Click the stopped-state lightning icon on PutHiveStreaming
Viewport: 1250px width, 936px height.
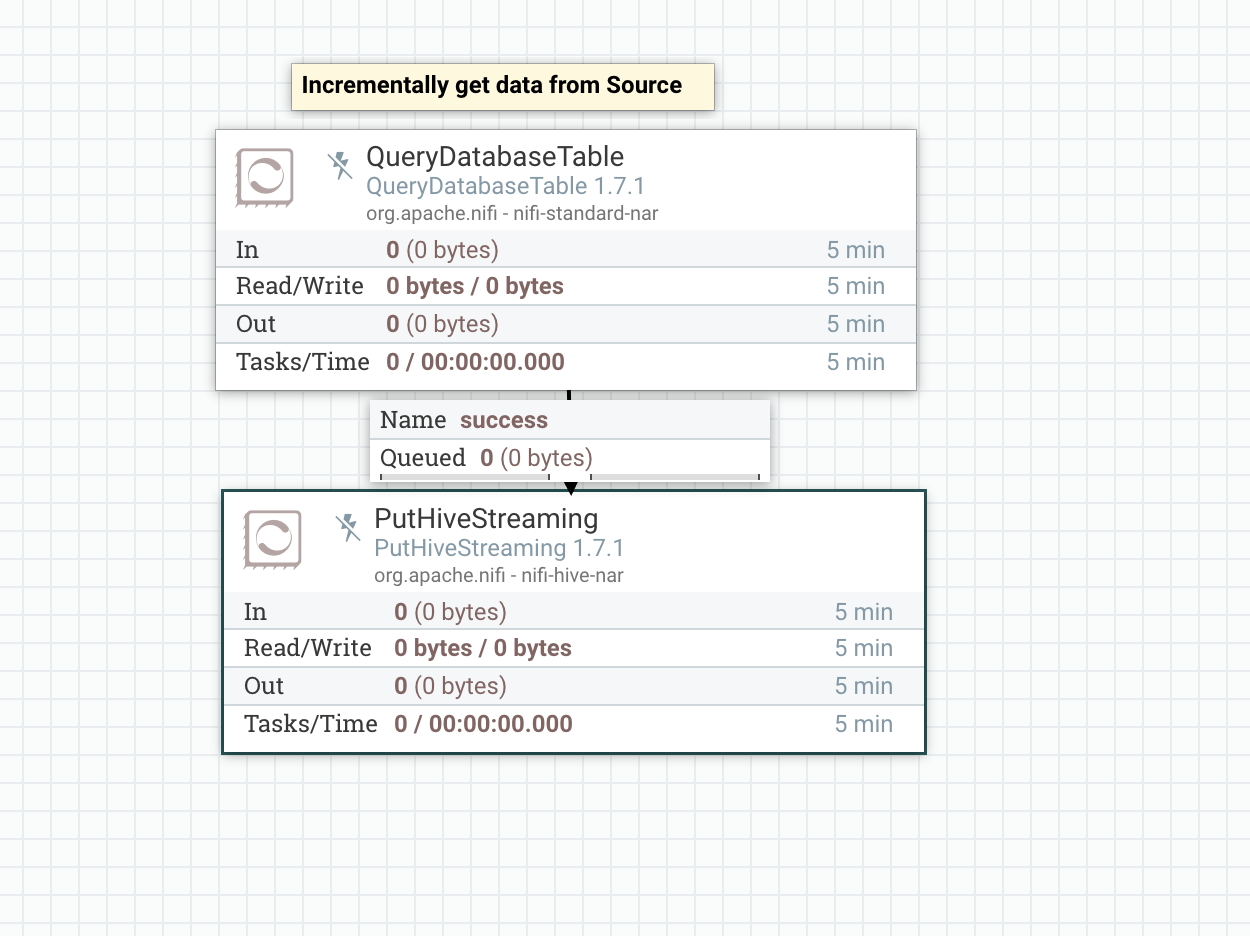pyautogui.click(x=348, y=528)
